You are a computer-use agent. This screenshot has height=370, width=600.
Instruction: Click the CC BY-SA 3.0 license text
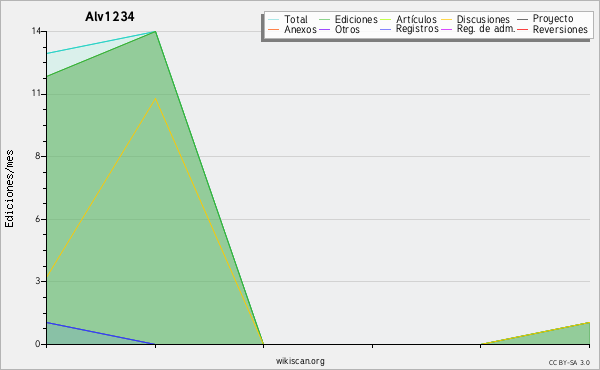[x=569, y=363]
